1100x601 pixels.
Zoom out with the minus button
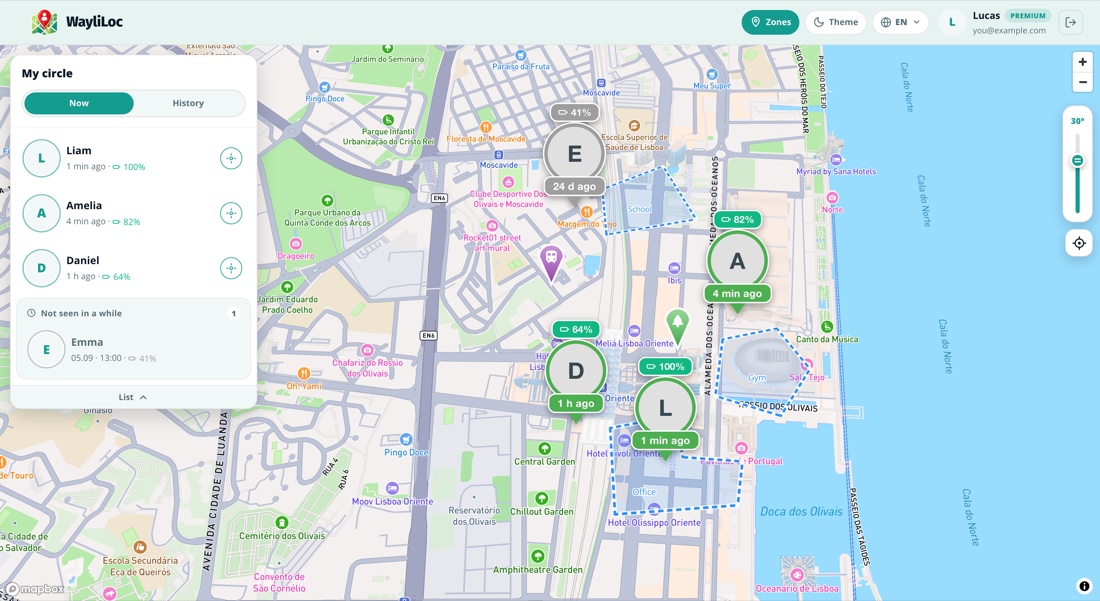point(1082,82)
